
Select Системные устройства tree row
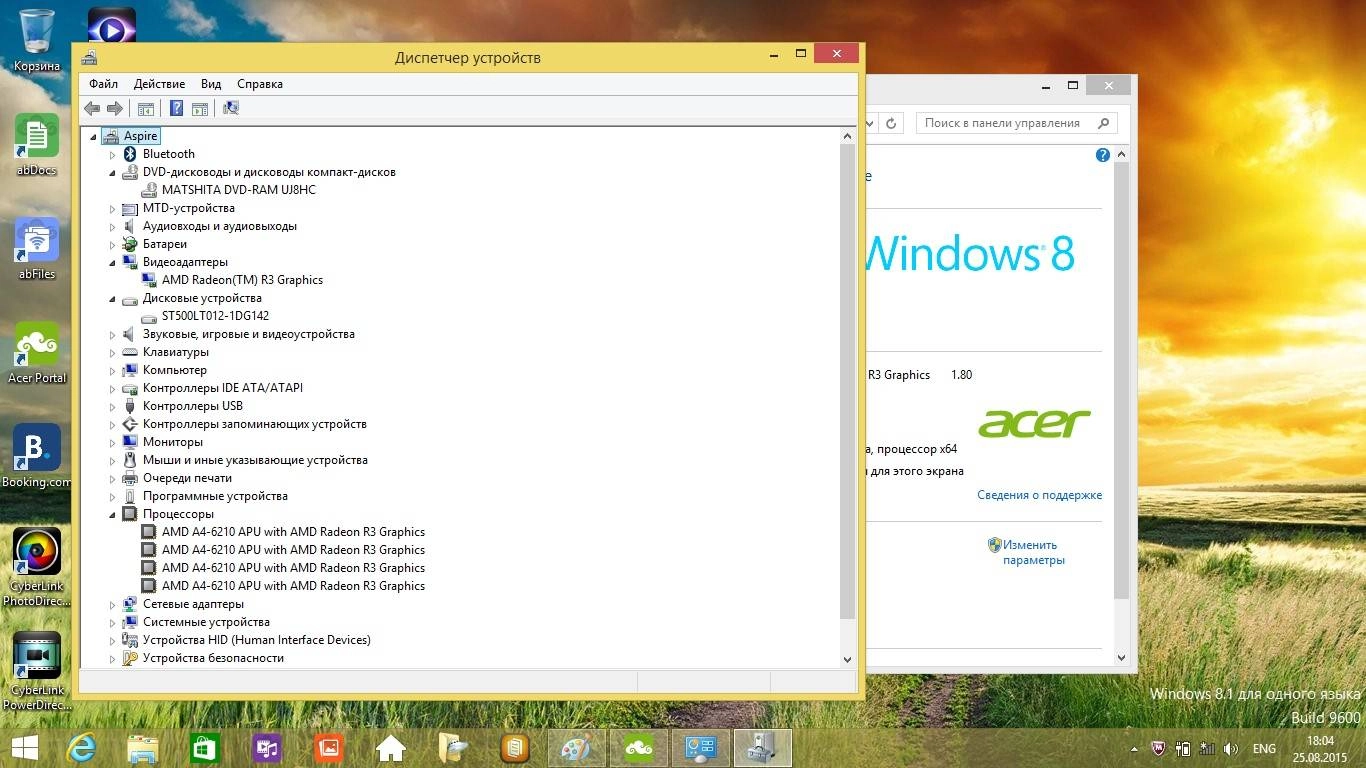click(206, 622)
